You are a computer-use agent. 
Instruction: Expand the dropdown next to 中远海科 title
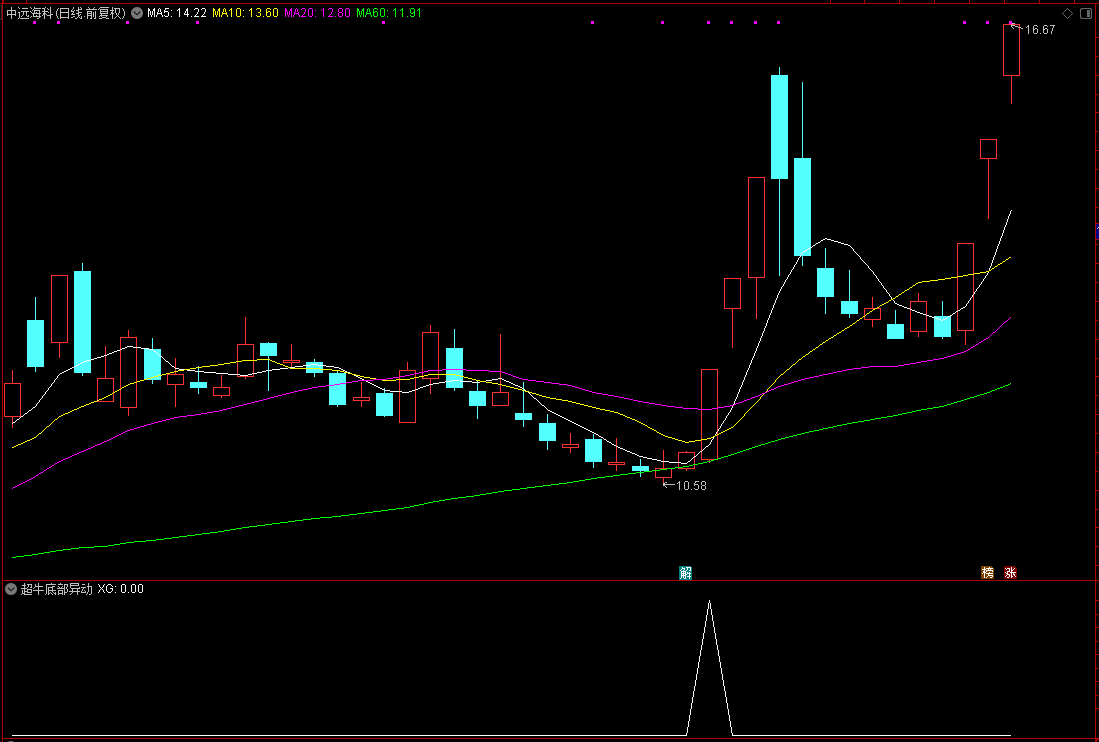point(137,13)
